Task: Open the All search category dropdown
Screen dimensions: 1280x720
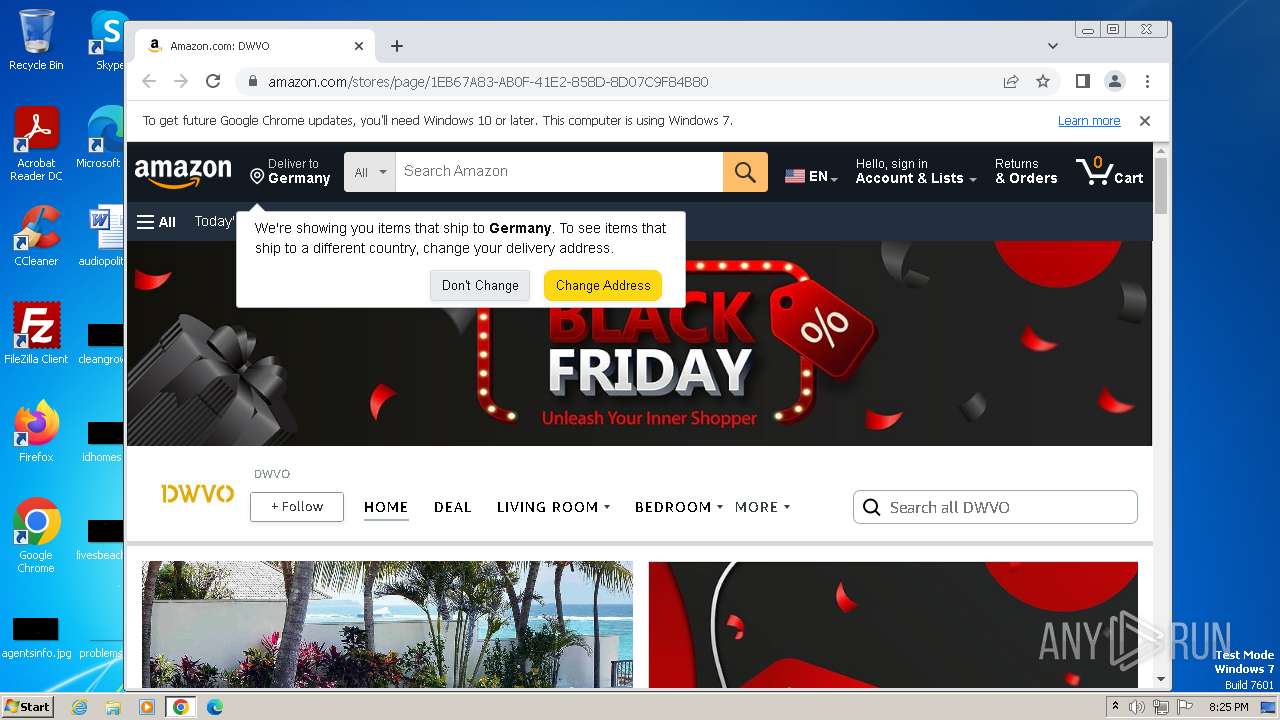Action: point(370,172)
